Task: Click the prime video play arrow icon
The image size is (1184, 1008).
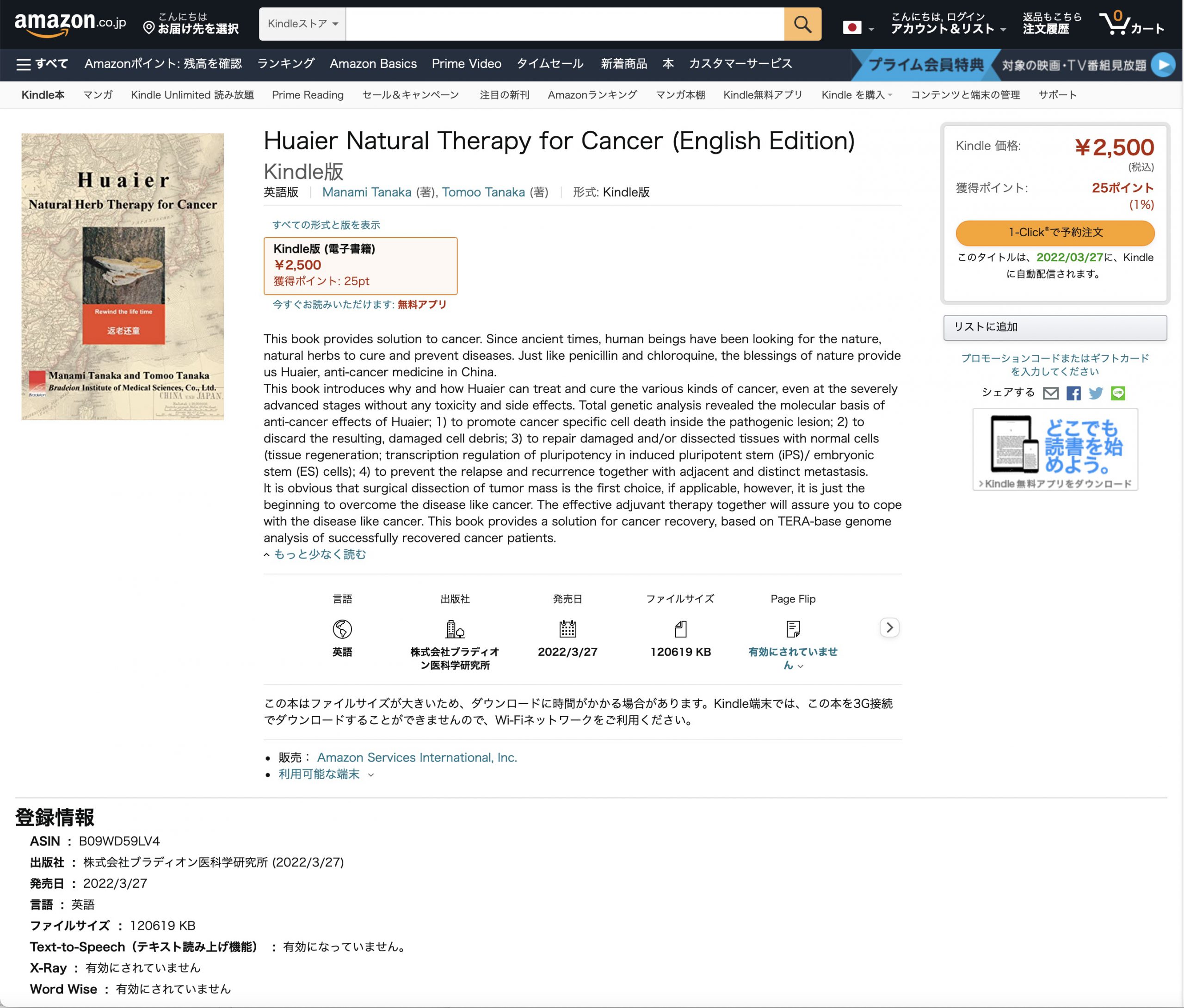Action: pyautogui.click(x=1163, y=65)
